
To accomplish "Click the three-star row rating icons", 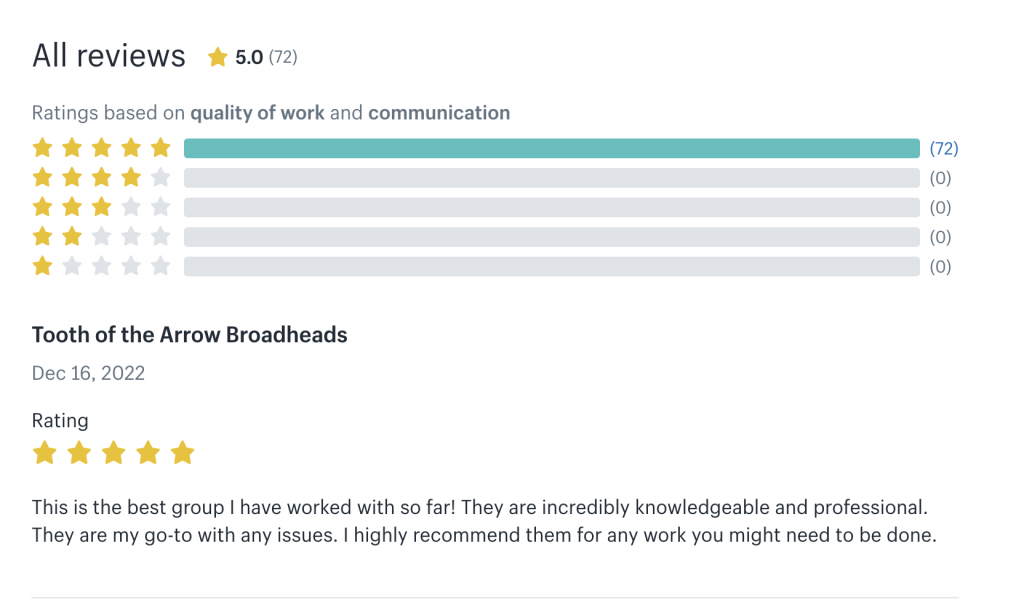I will 101,208.
